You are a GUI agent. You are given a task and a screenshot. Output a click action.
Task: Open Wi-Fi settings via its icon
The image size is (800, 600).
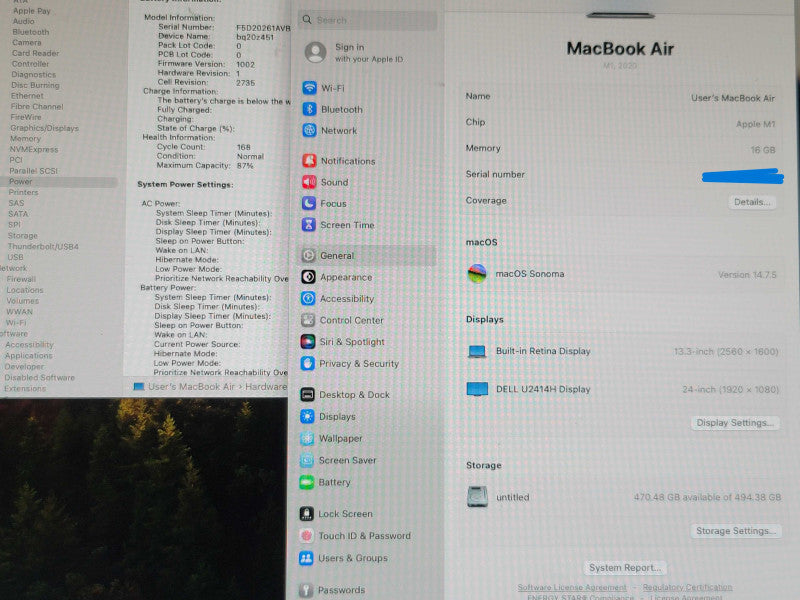309,88
